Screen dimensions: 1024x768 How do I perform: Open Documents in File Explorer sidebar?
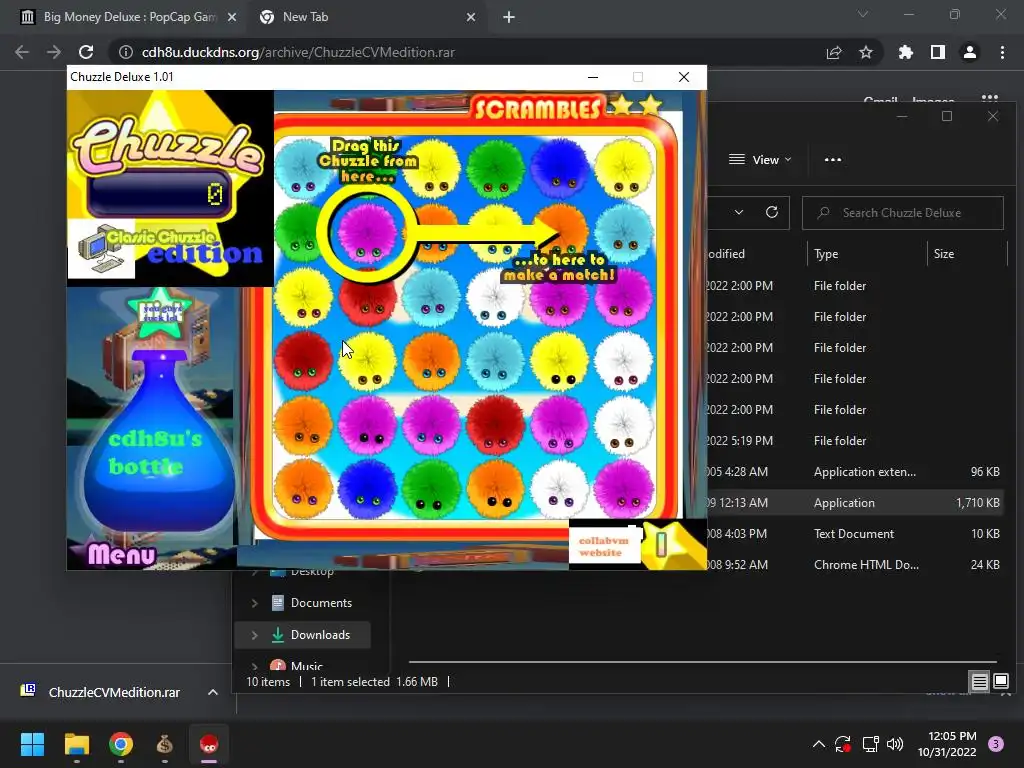click(x=321, y=603)
